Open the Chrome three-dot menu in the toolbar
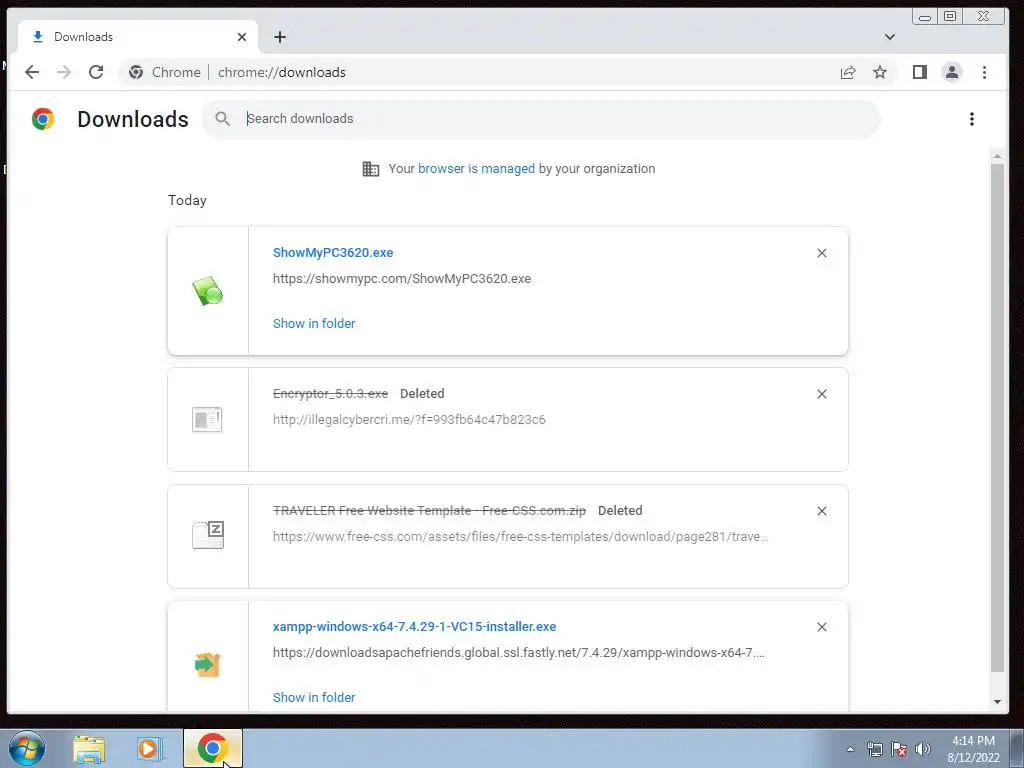This screenshot has width=1024, height=768. point(984,72)
